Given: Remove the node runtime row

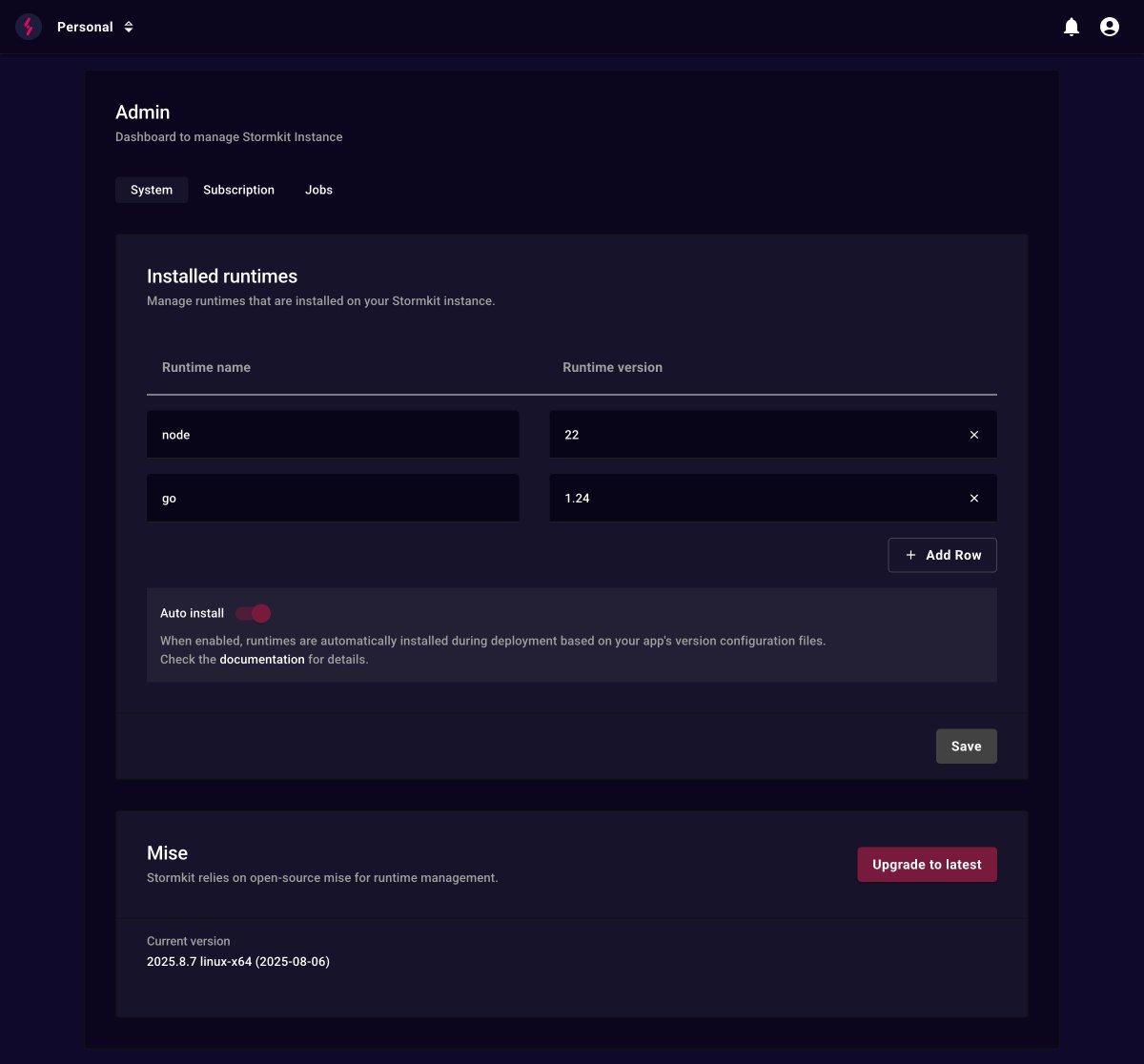Looking at the screenshot, I should pos(974,435).
